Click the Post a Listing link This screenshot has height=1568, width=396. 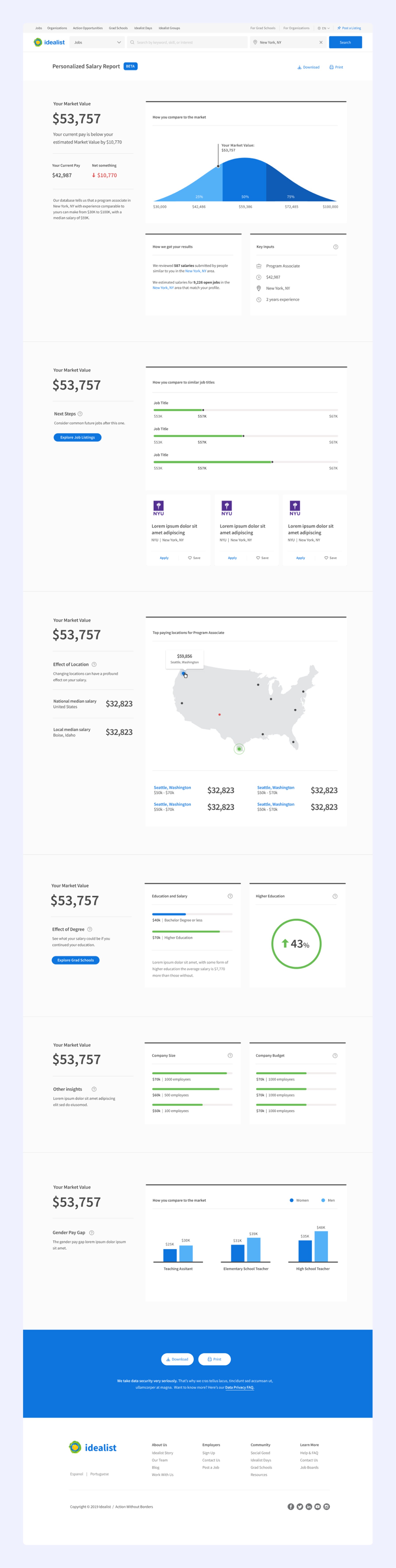tap(349, 28)
